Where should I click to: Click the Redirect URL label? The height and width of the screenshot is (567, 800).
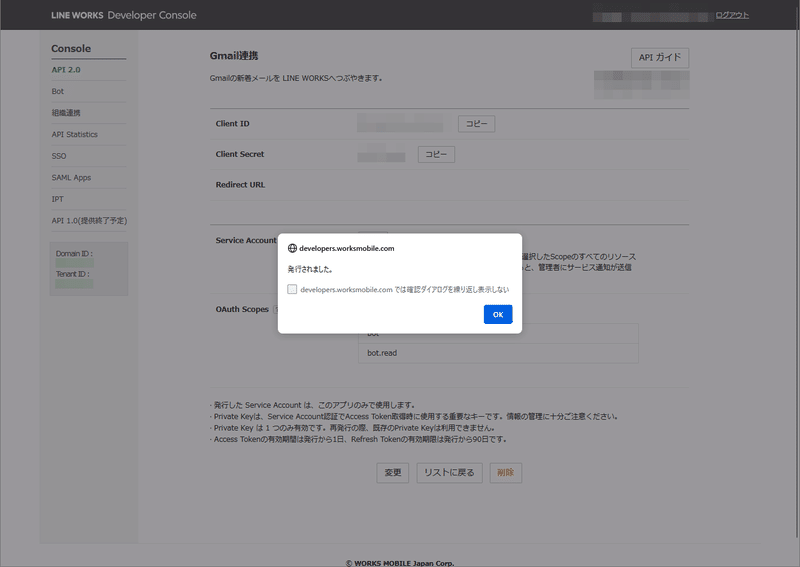tap(240, 185)
